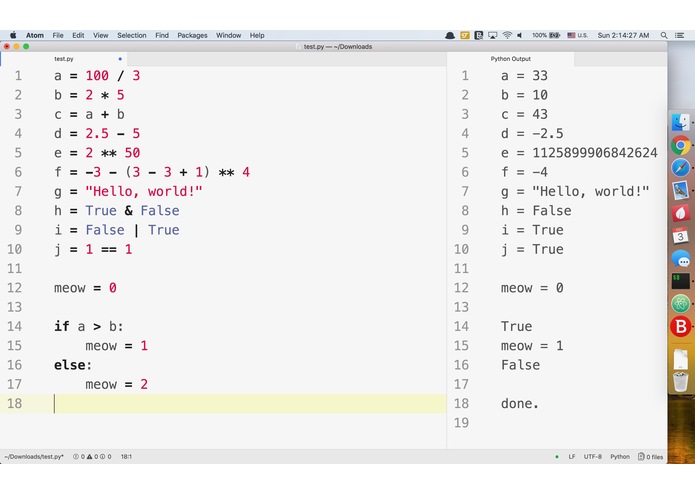Open linter error count in status bar
This screenshot has width=695, height=494.
(x=78, y=456)
